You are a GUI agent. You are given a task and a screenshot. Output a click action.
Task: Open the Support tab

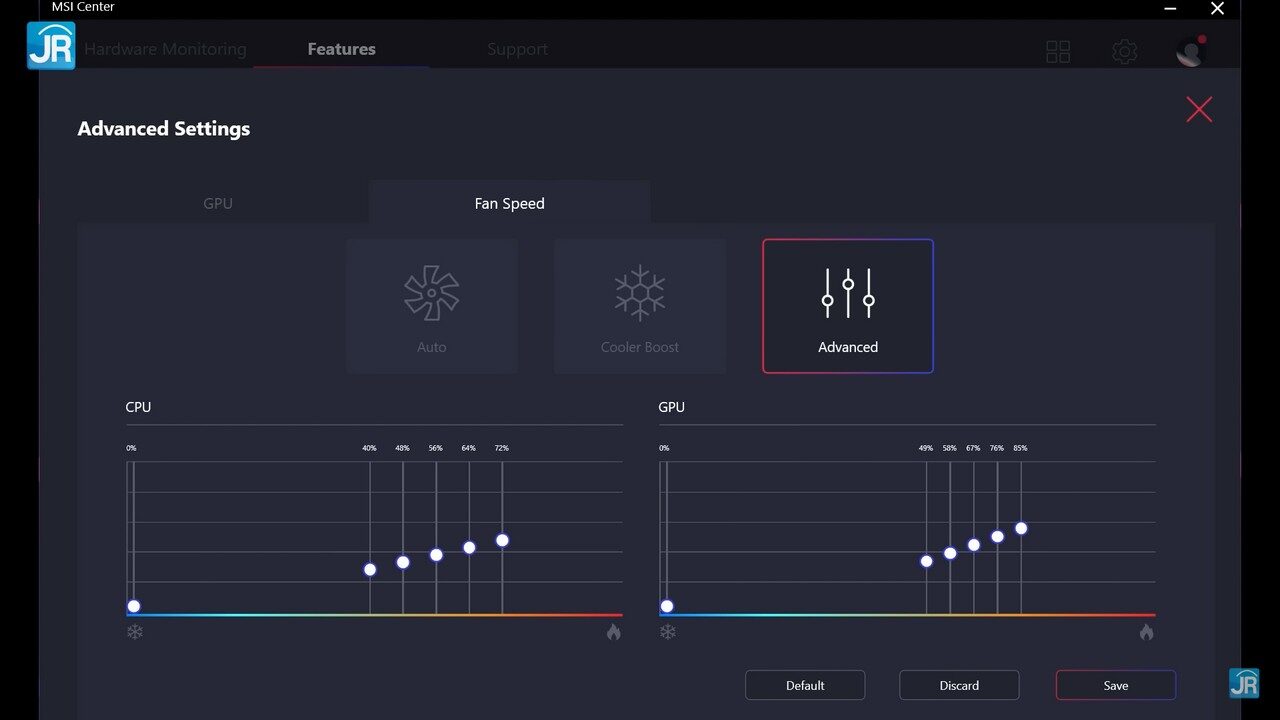click(x=518, y=49)
